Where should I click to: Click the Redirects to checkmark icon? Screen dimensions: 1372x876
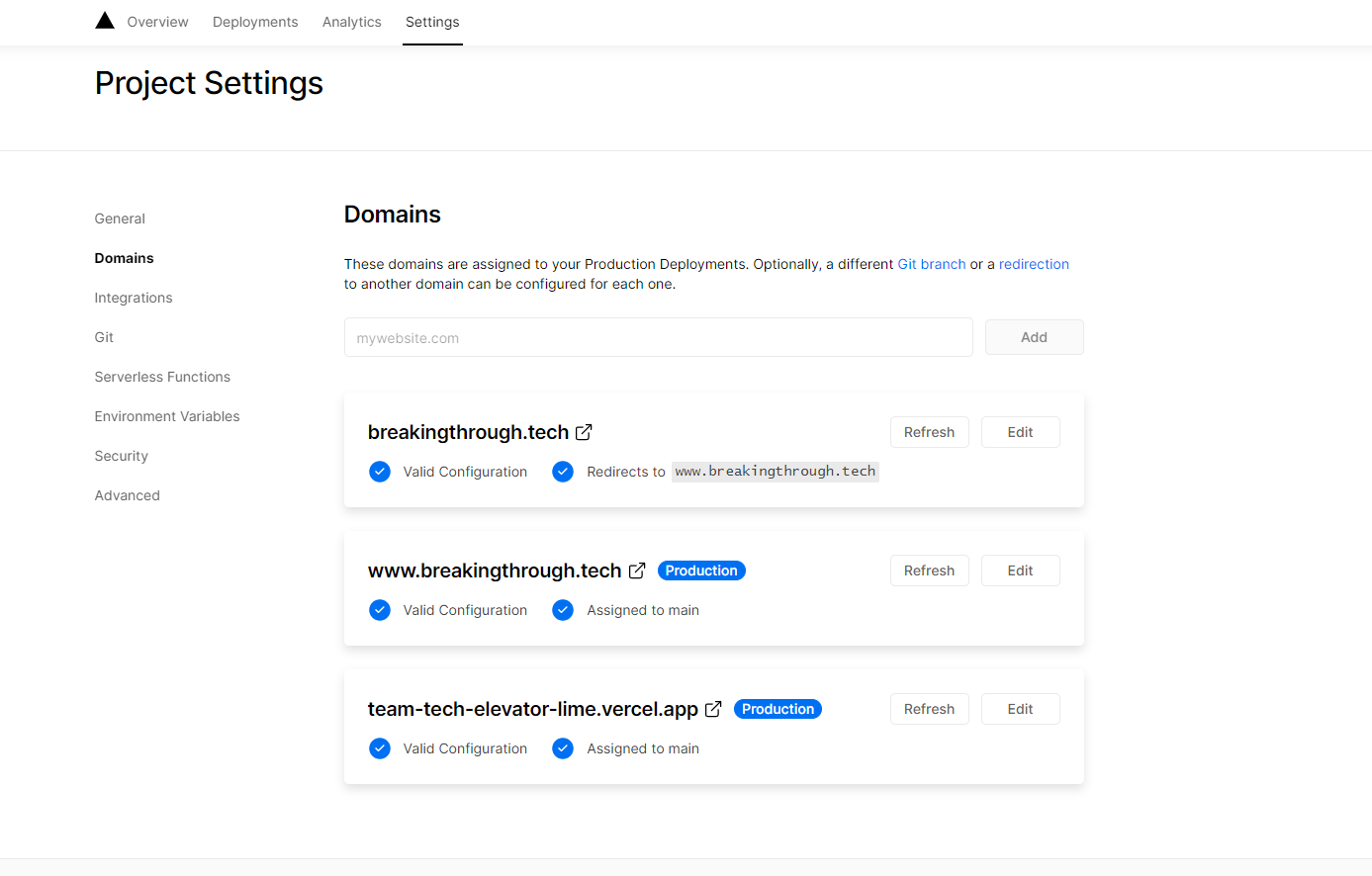[563, 472]
